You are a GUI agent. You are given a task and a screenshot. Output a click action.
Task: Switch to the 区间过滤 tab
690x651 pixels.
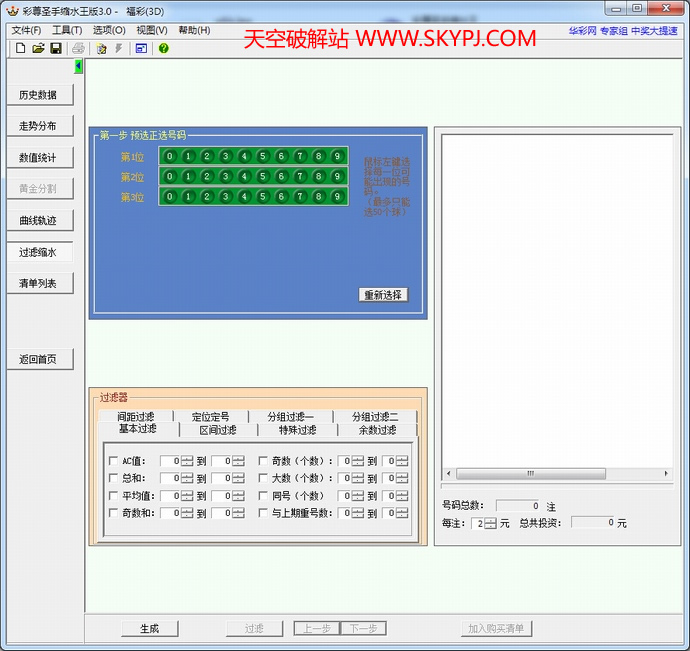click(217, 430)
